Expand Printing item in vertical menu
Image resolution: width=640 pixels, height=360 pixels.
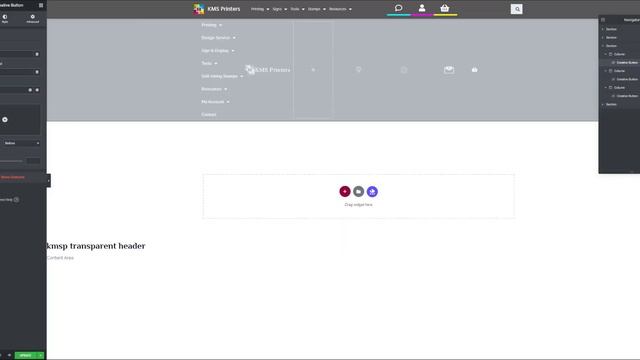click(x=211, y=25)
